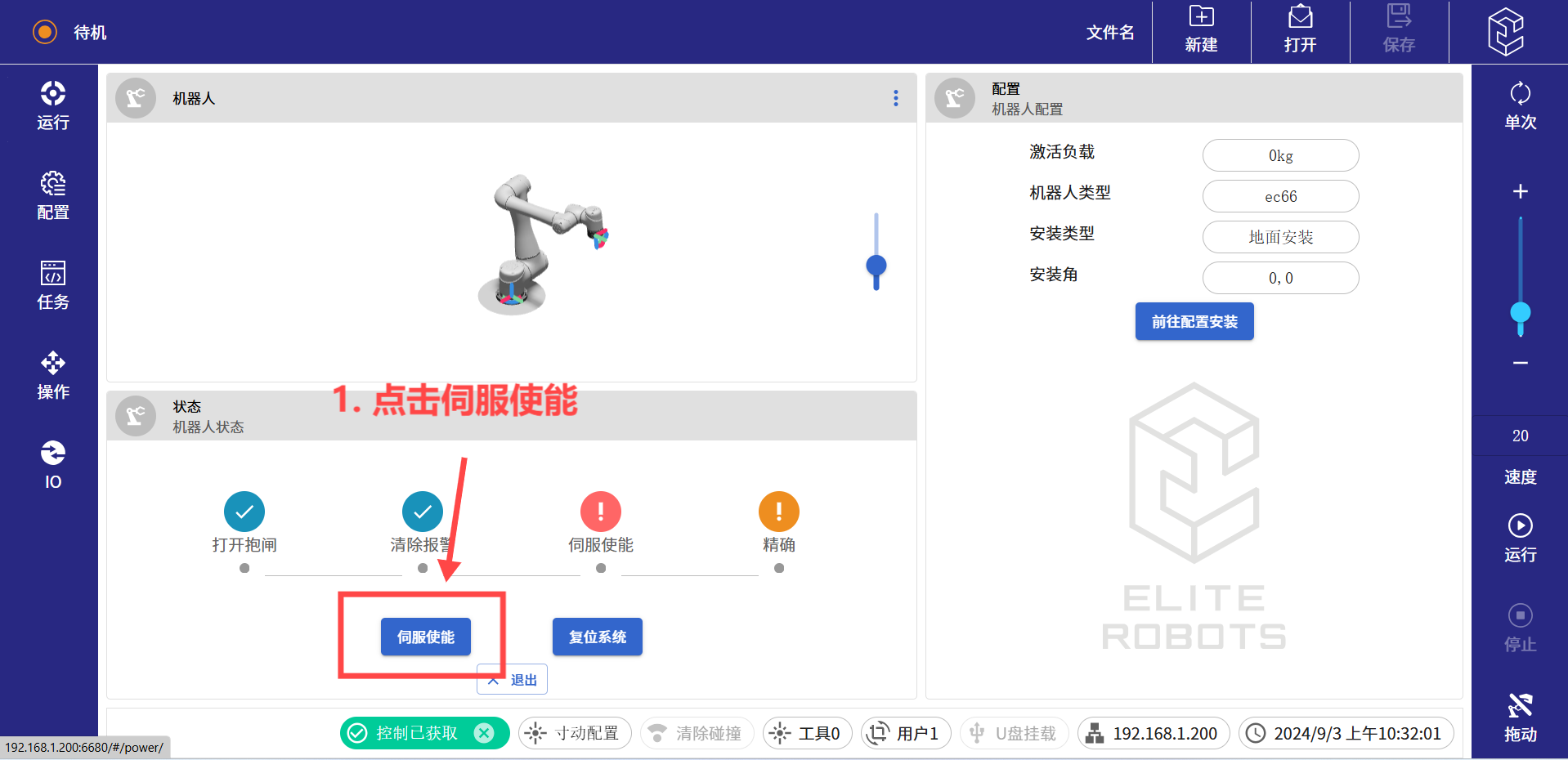1568x760 pixels.
Task: Open the 操作 operation panel
Action: pyautogui.click(x=53, y=375)
